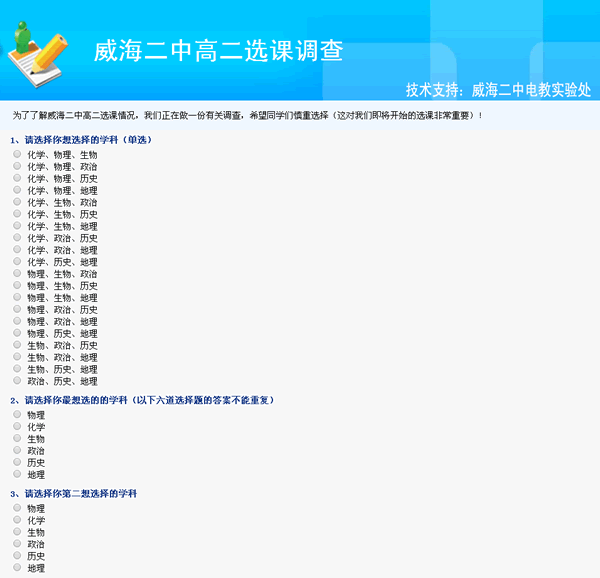Select radio option 化学、物理、生物

click(17, 154)
